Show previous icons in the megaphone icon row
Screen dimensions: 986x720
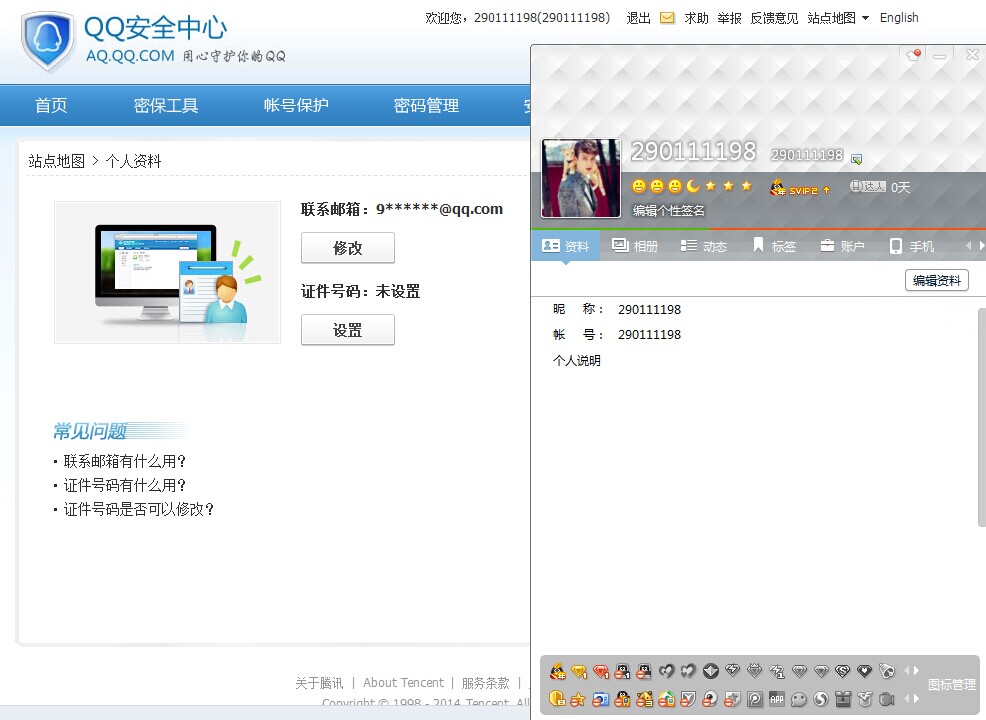pos(907,671)
